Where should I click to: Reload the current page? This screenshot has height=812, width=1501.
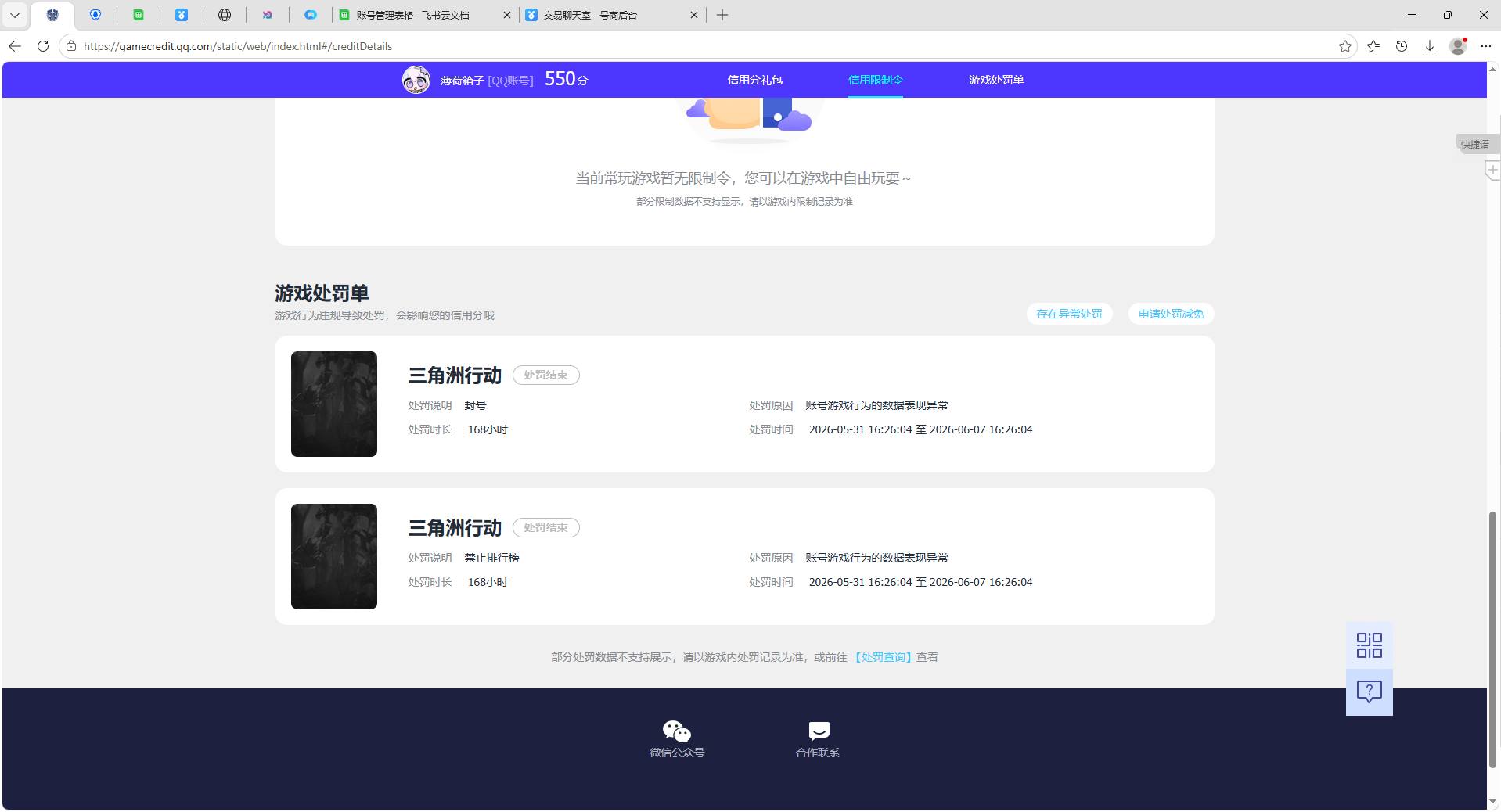point(43,46)
